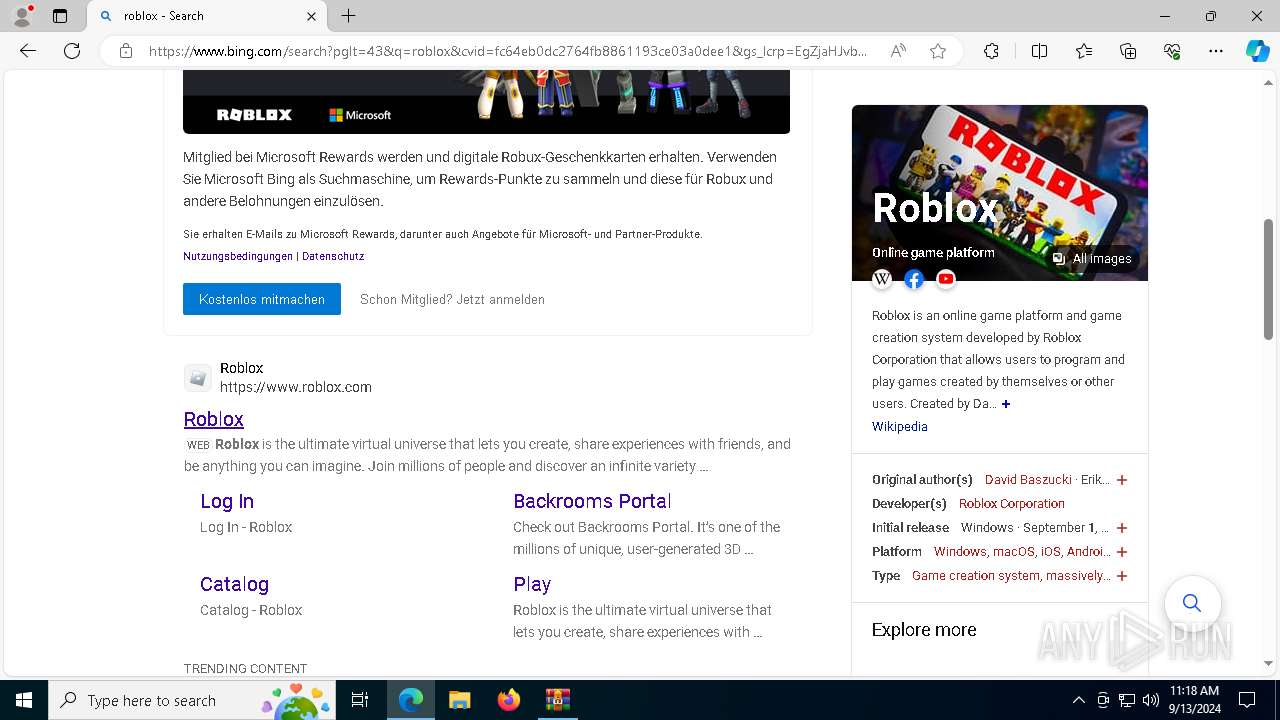
Task: Open Task View on taskbar
Action: [360, 700]
